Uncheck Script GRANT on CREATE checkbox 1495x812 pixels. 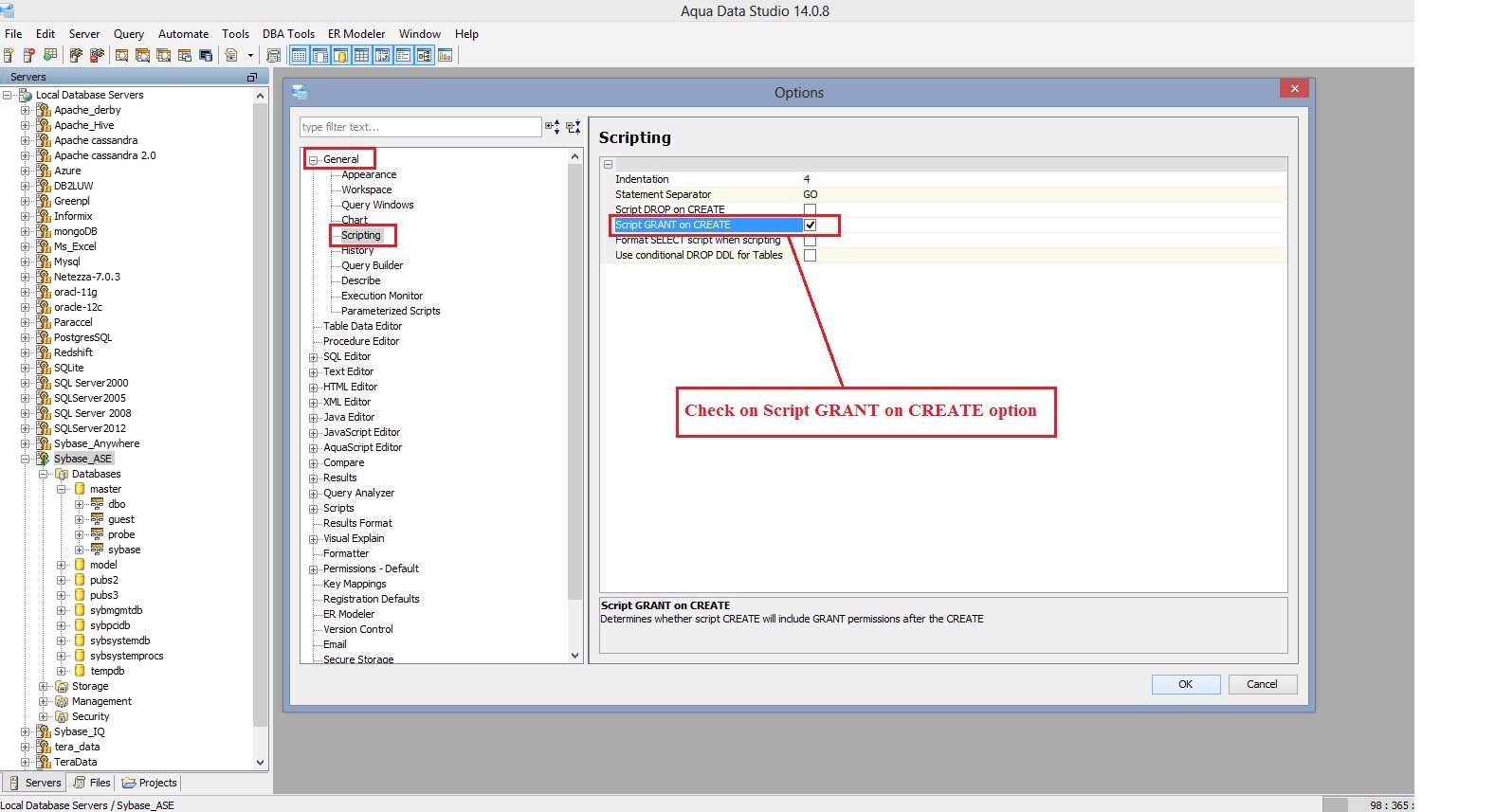pos(810,225)
